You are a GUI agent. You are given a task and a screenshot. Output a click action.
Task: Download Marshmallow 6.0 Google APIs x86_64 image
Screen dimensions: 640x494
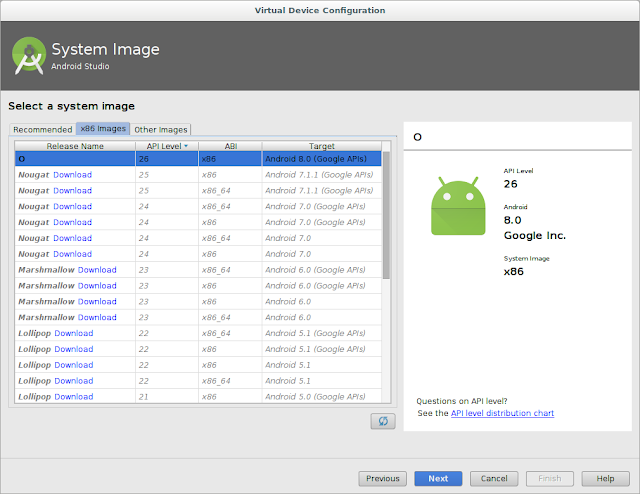click(x=97, y=270)
